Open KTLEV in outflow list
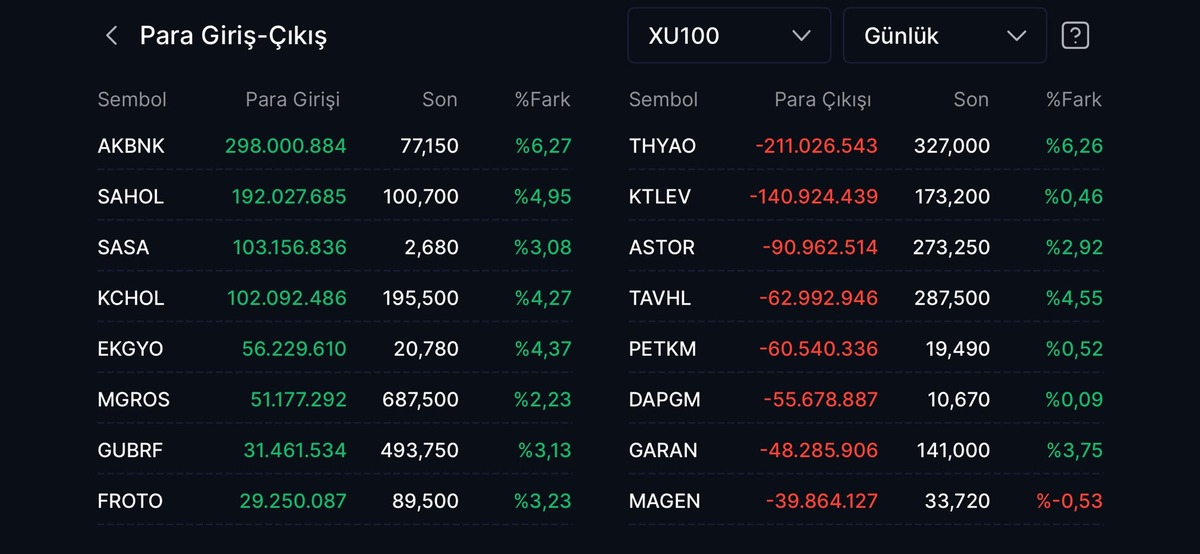1200x554 pixels. coord(866,196)
